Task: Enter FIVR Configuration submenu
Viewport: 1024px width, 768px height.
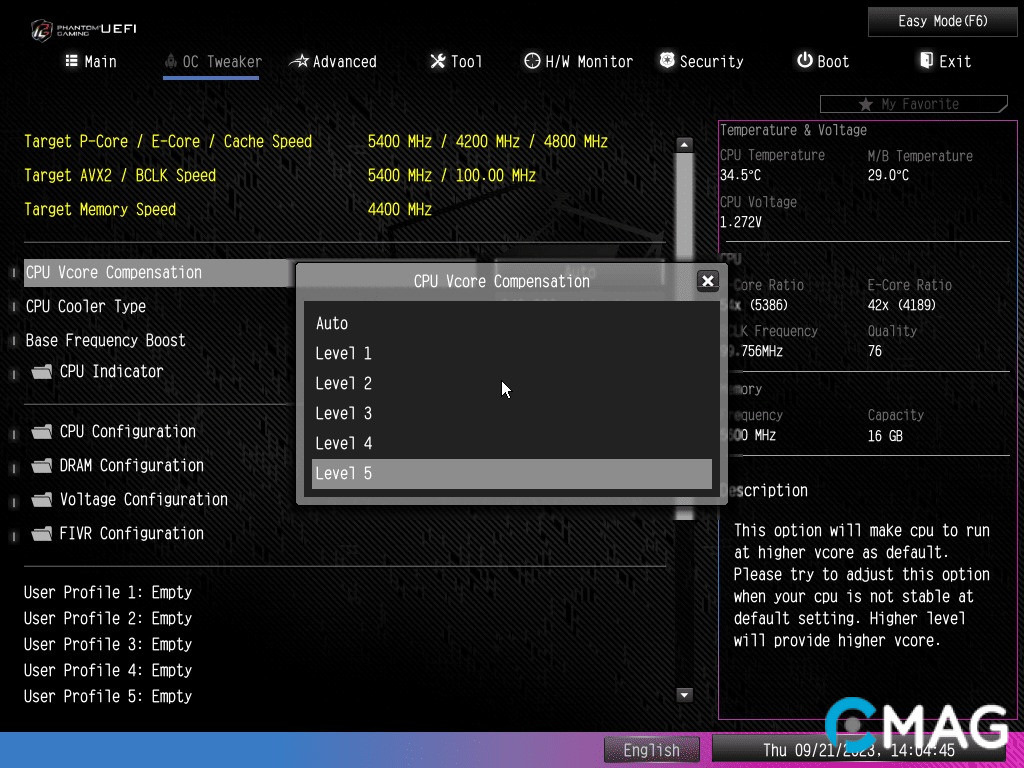Action: tap(131, 533)
